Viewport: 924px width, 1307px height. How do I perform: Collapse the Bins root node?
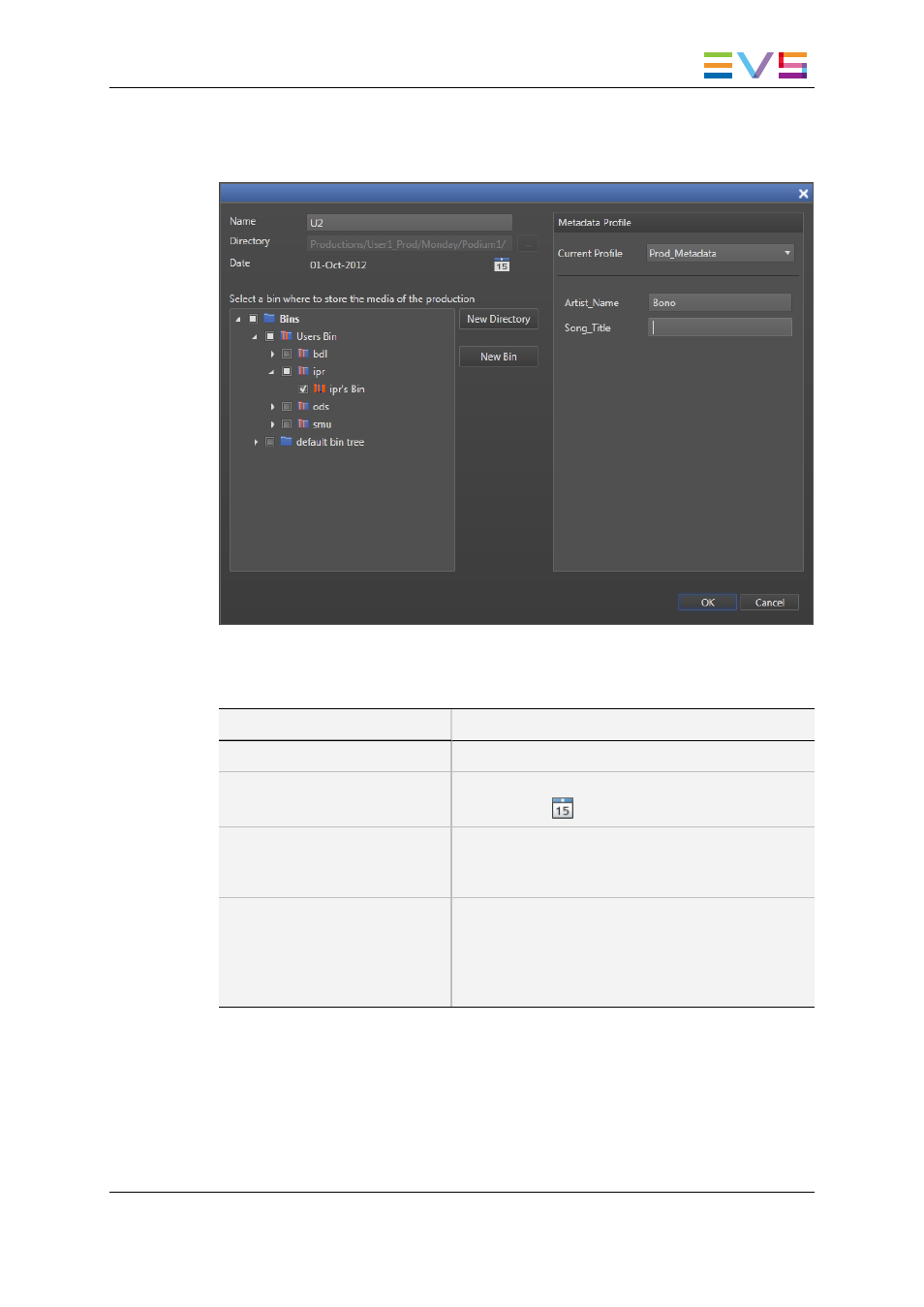point(238,320)
